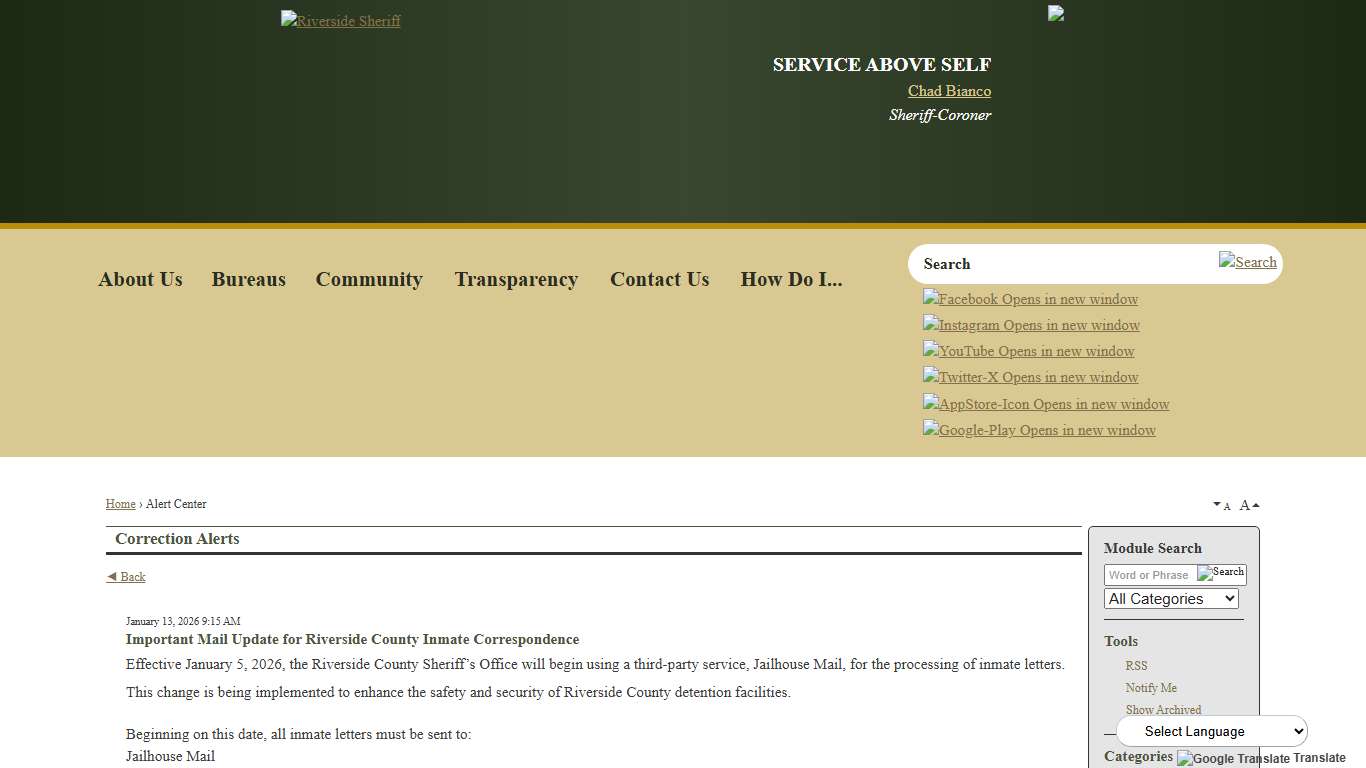Increase text size with large A control
The image size is (1366, 768).
pos(1247,505)
